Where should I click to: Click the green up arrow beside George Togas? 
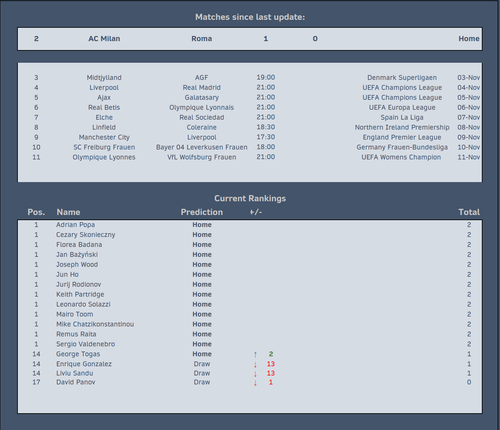[255, 354]
